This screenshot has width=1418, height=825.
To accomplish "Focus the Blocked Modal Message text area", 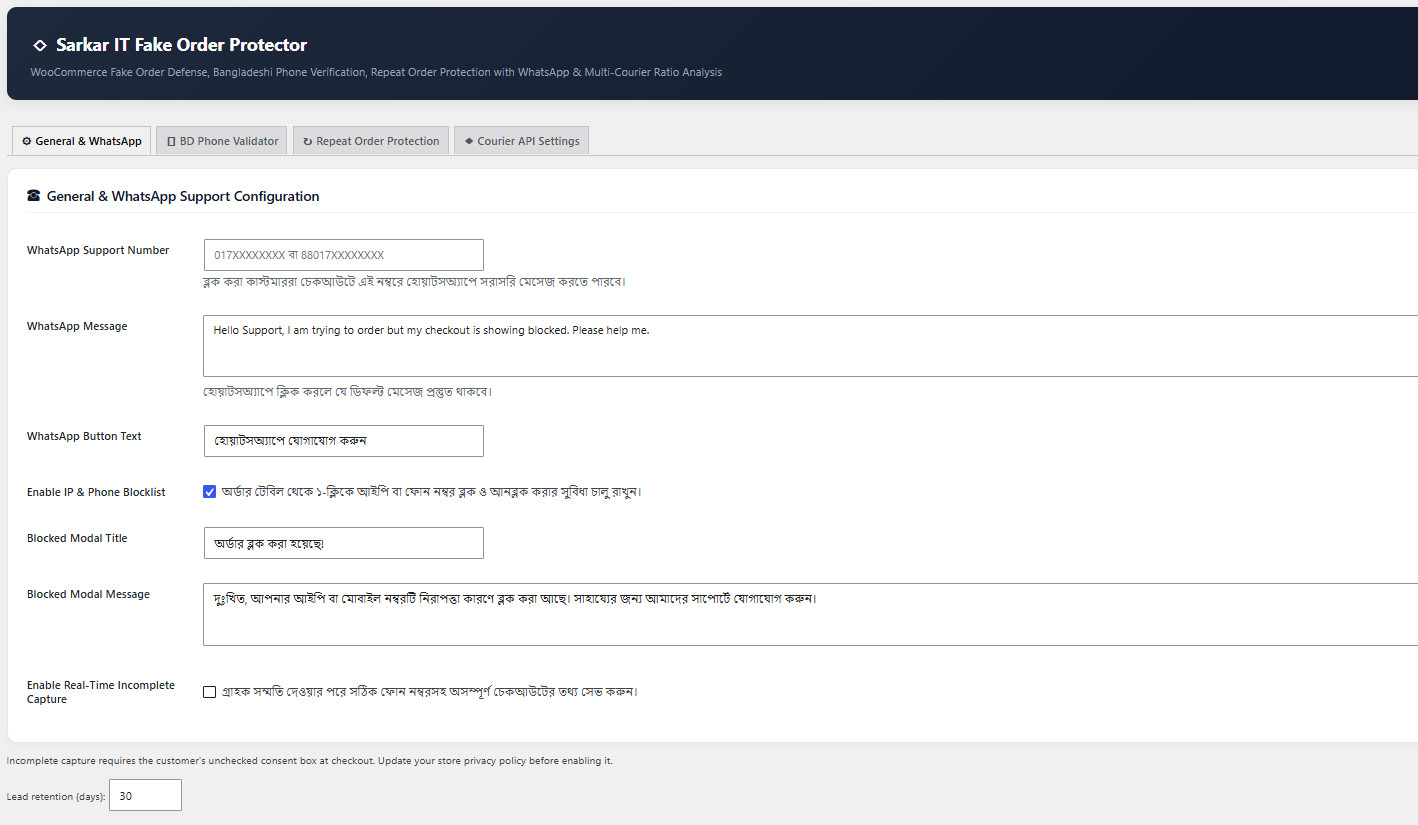I will (810, 614).
